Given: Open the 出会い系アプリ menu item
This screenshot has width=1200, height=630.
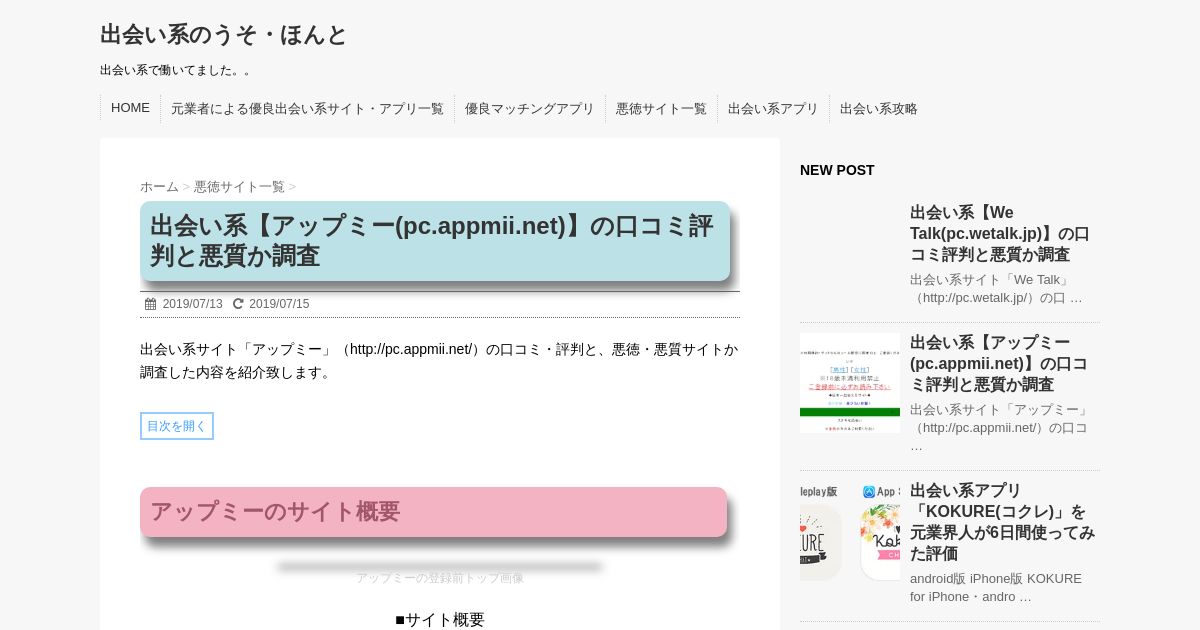Looking at the screenshot, I should click(x=773, y=108).
